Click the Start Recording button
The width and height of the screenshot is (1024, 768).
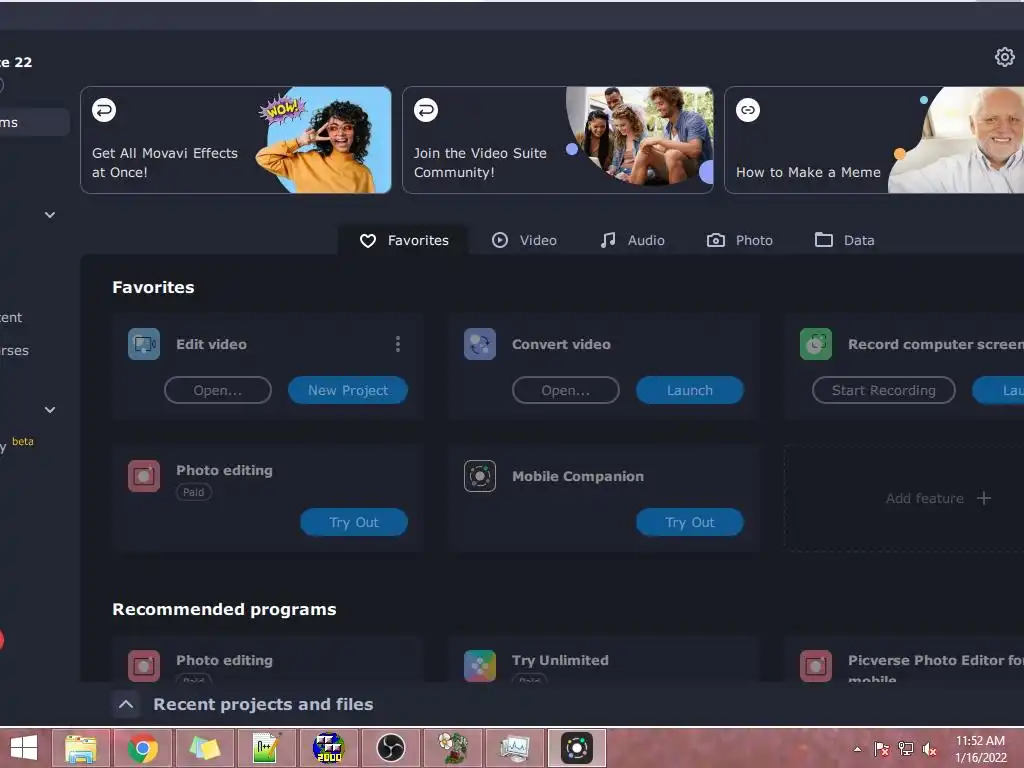tap(884, 391)
